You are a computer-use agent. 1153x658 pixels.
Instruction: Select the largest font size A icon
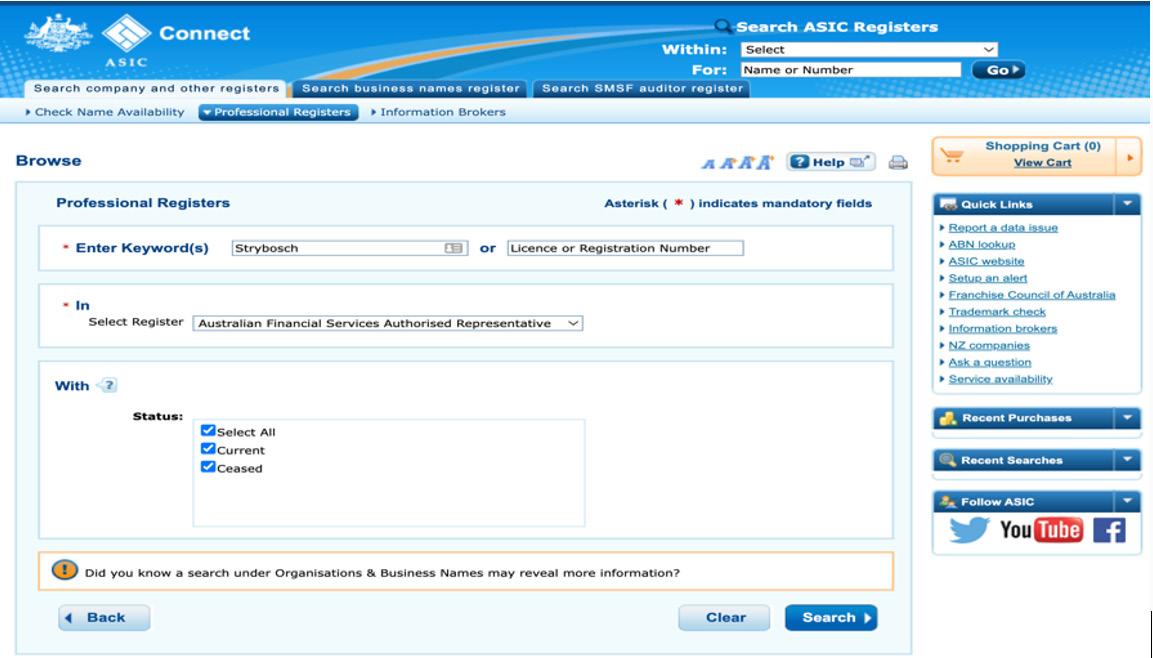765,162
